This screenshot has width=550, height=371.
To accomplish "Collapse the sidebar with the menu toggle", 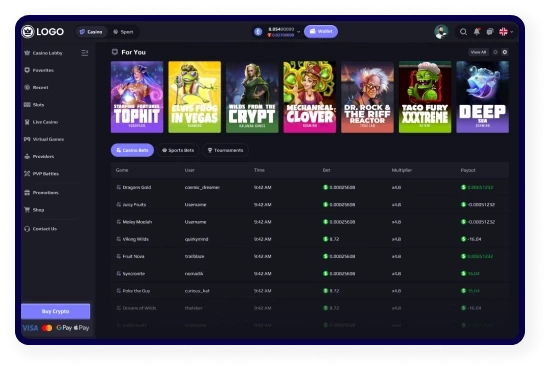I will coord(85,53).
